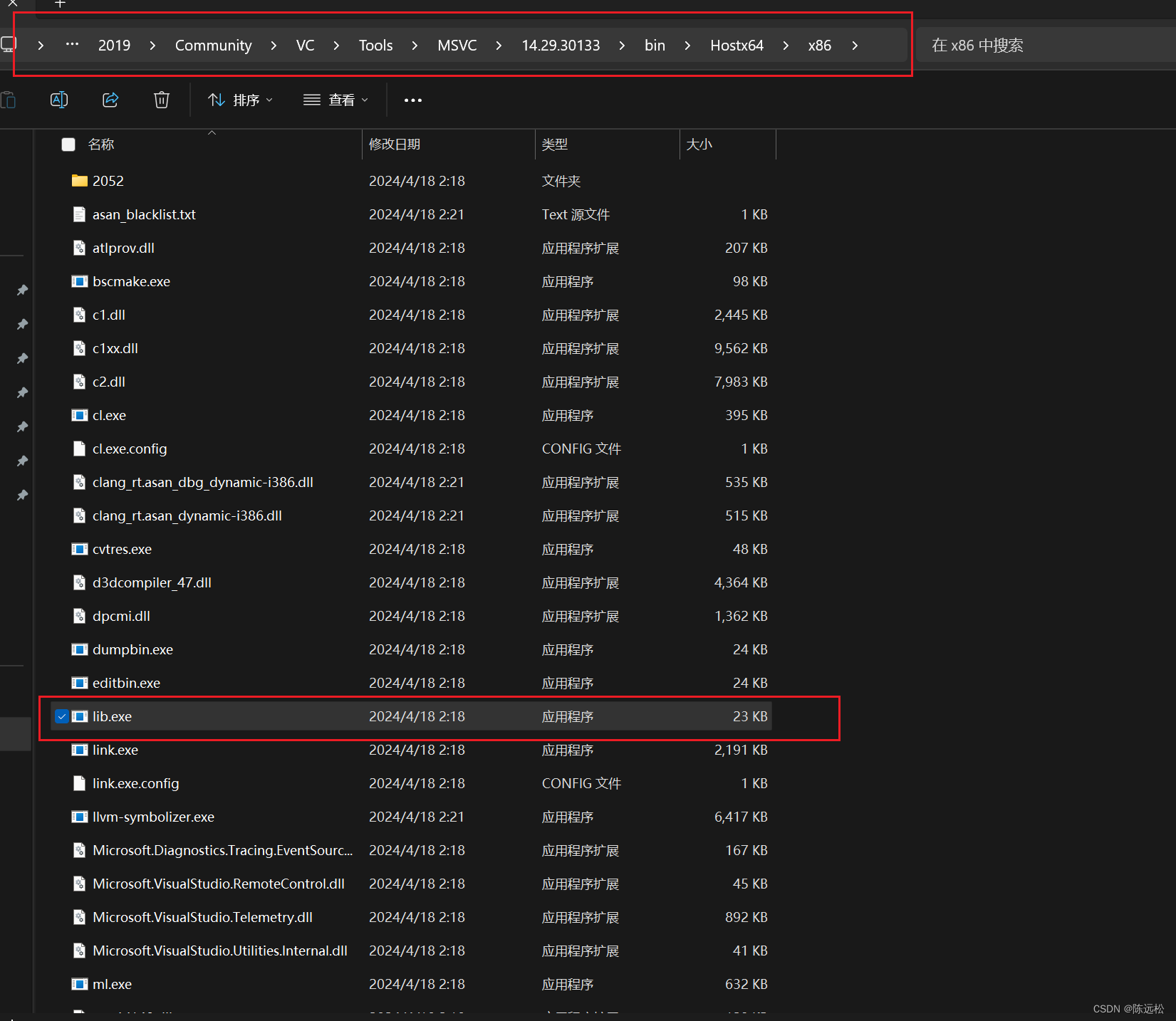The width and height of the screenshot is (1176, 1021).
Task: Select the ml.exe application icon
Action: click(x=80, y=984)
